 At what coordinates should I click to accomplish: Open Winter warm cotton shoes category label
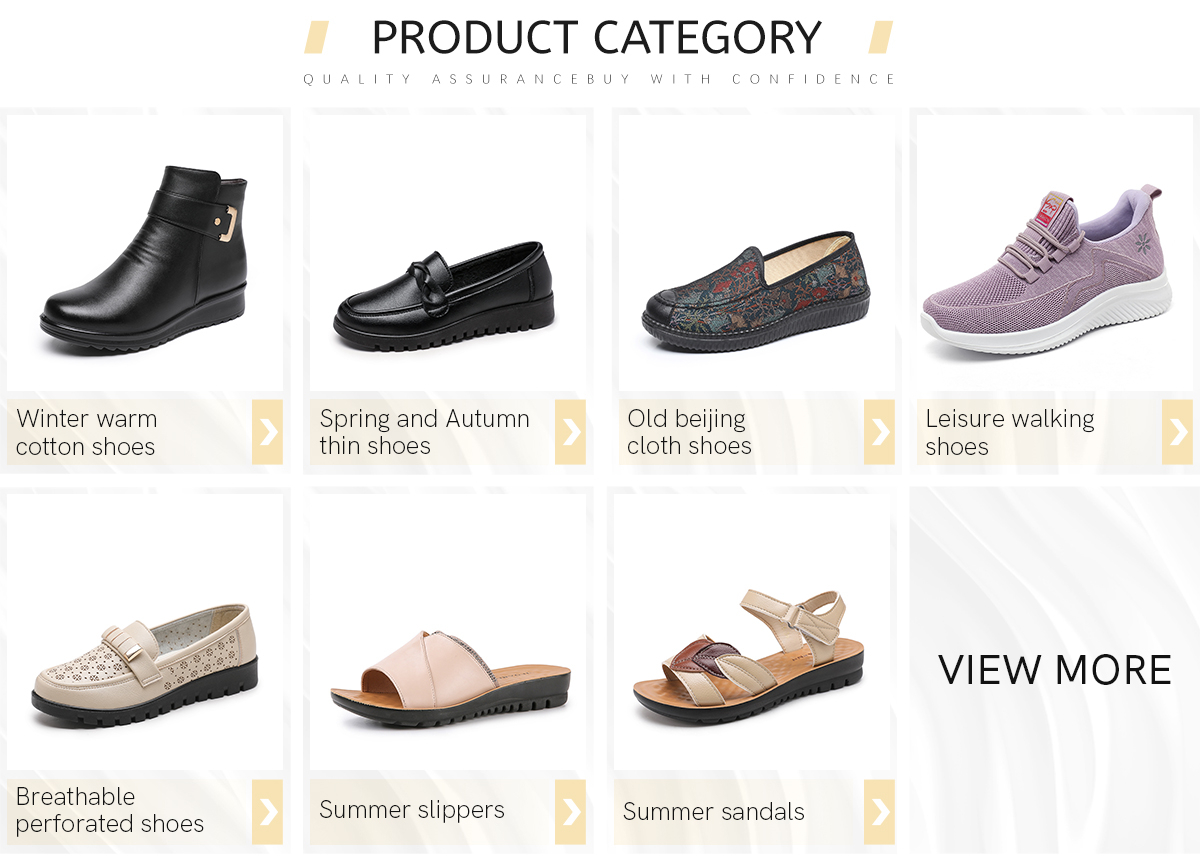[86, 432]
